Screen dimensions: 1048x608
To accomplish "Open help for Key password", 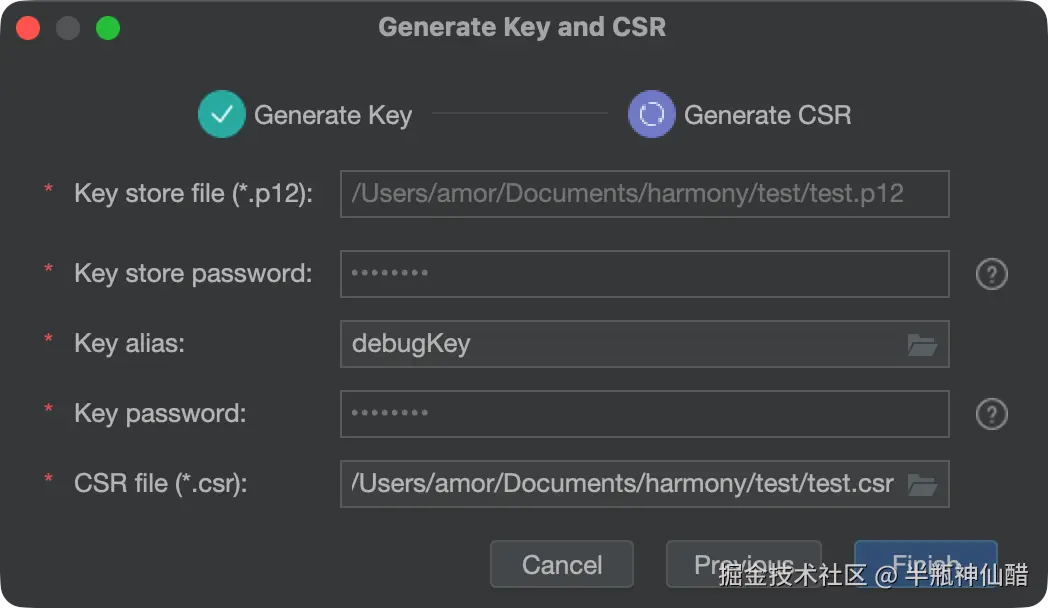I will point(991,414).
